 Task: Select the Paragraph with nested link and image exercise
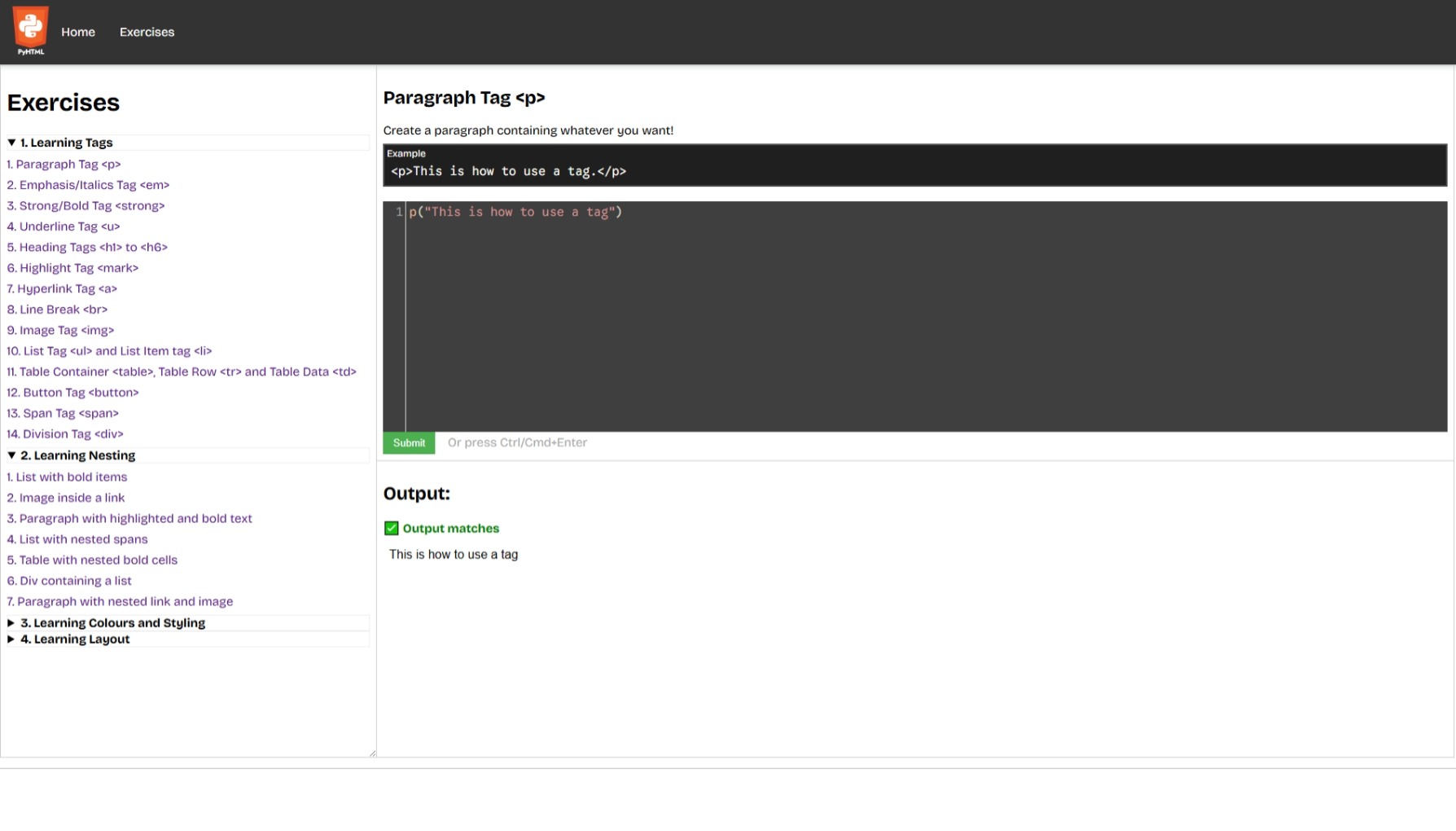click(120, 601)
